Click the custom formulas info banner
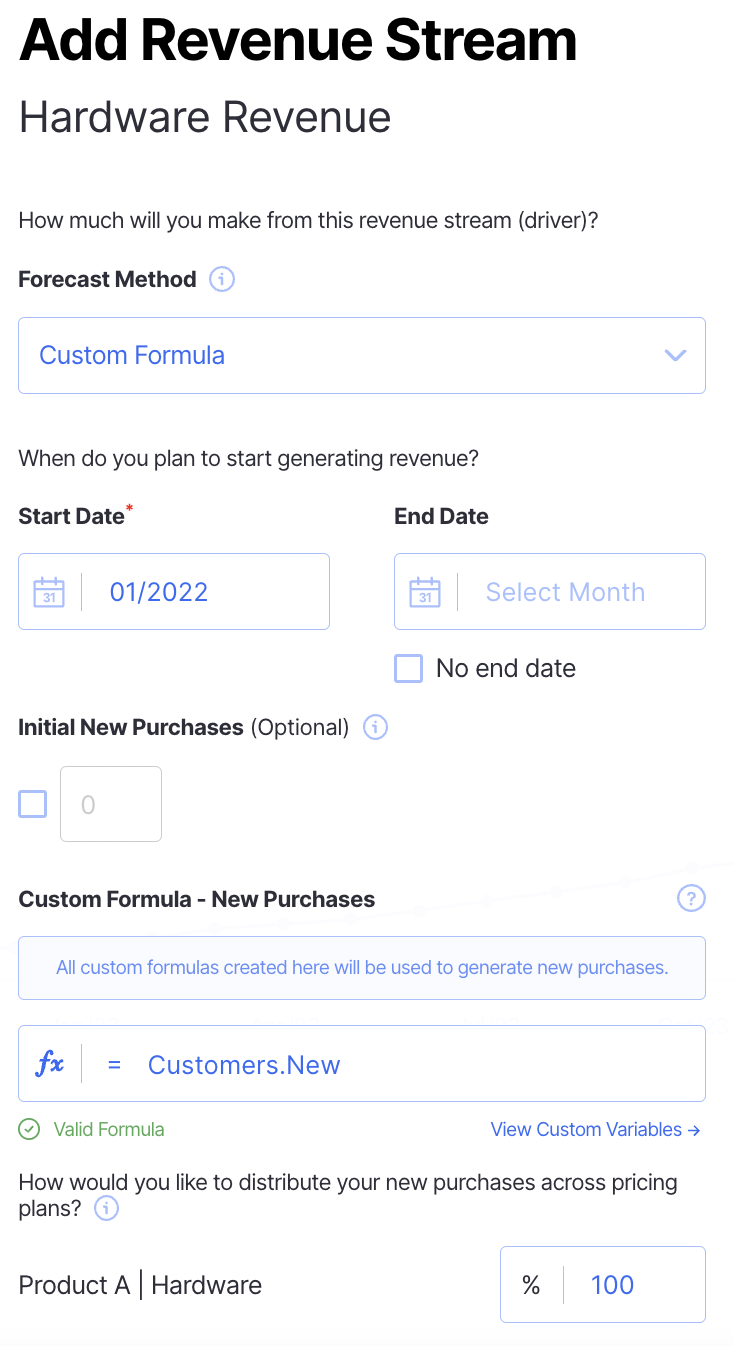The image size is (734, 1346). (362, 968)
